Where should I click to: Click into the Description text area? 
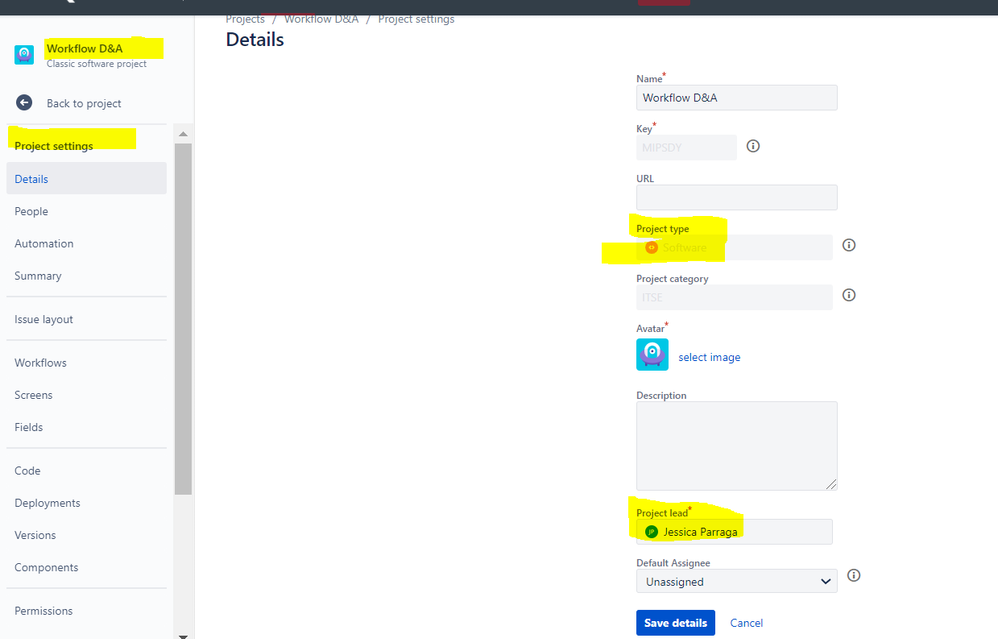(736, 446)
